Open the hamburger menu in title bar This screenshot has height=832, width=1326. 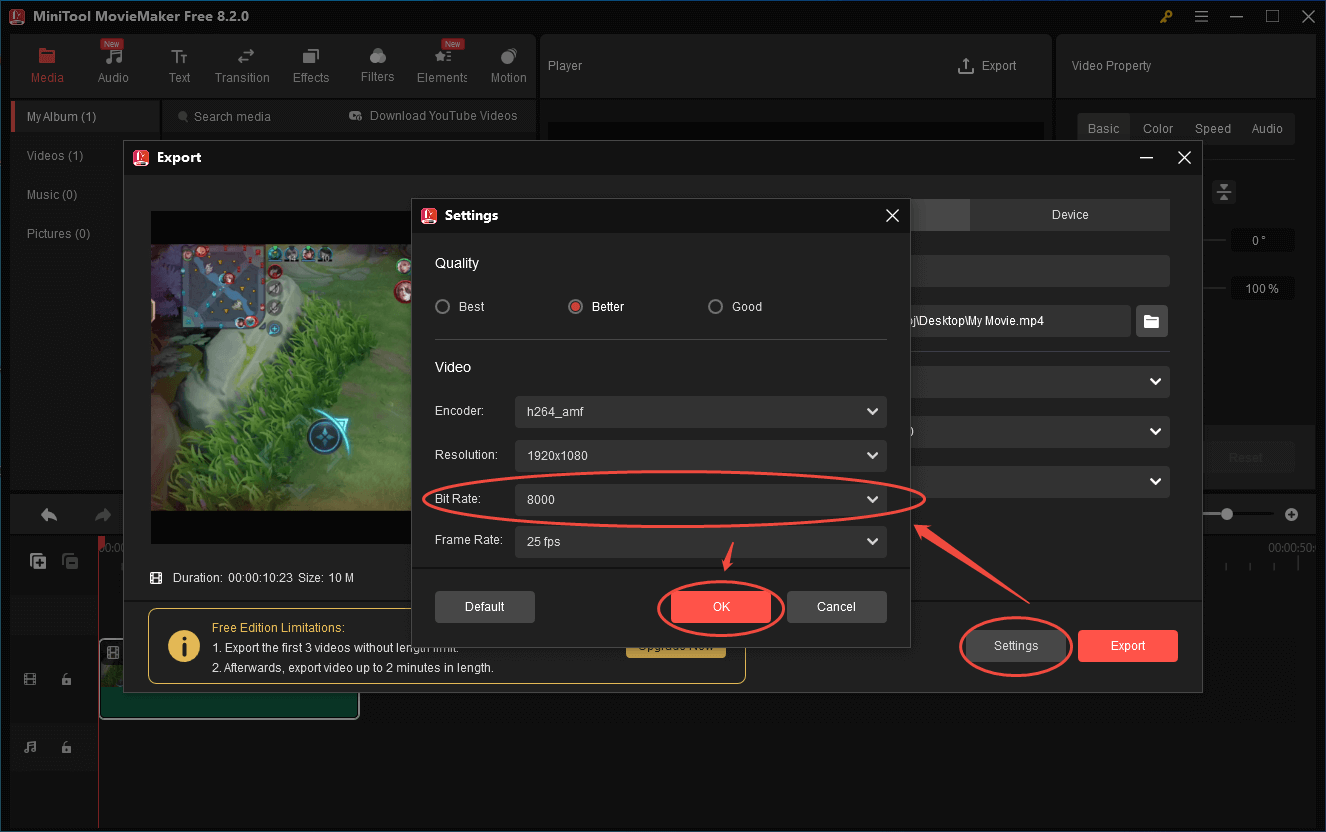(1201, 16)
